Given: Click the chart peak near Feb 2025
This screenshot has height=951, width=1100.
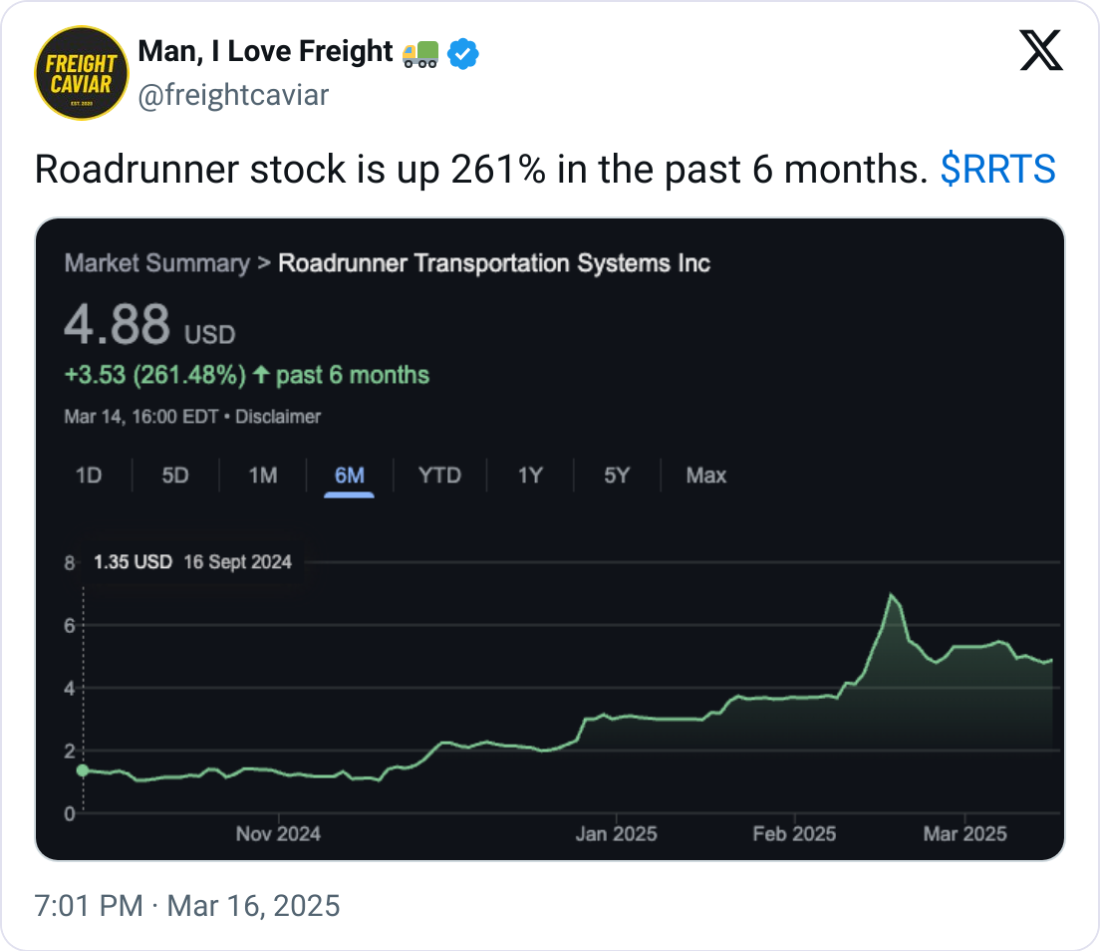Looking at the screenshot, I should 890,595.
